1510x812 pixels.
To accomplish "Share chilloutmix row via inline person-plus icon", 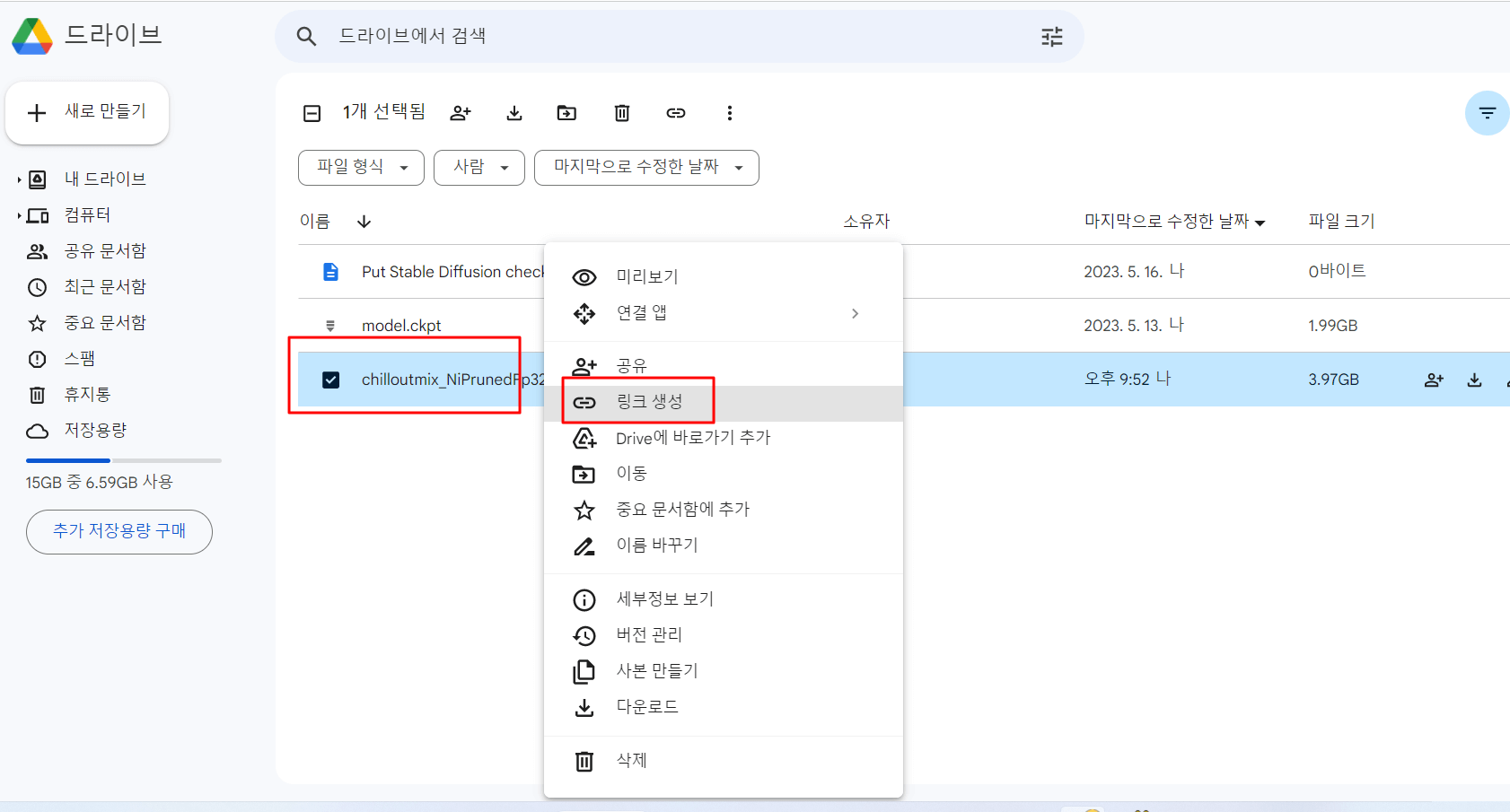I will (x=1434, y=380).
